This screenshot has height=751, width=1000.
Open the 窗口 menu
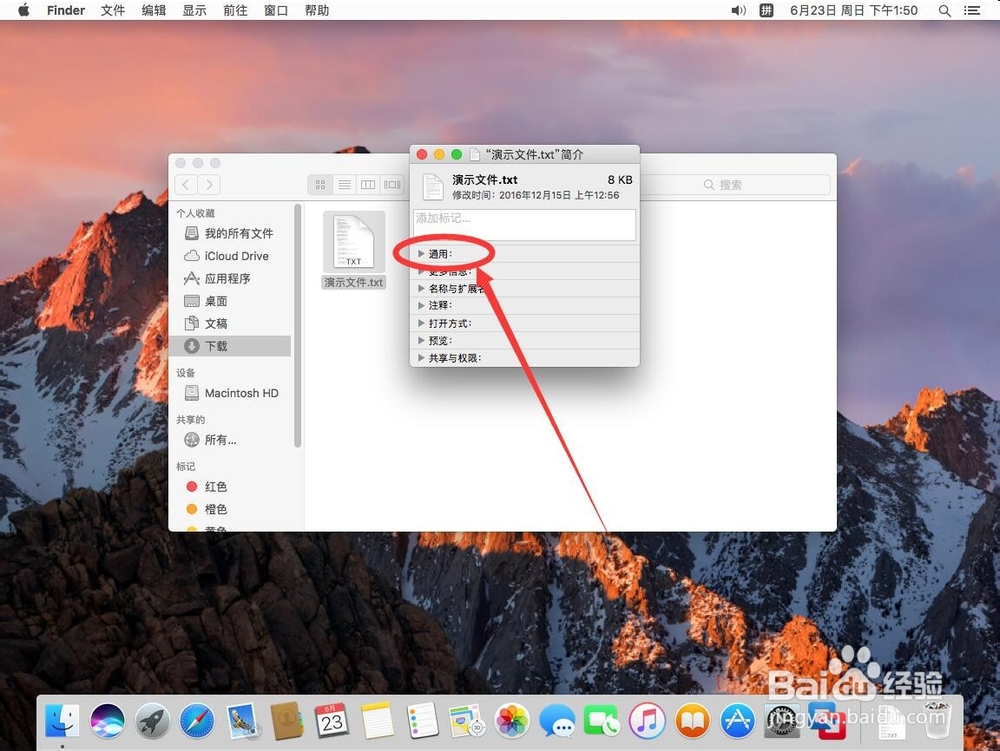[x=276, y=10]
